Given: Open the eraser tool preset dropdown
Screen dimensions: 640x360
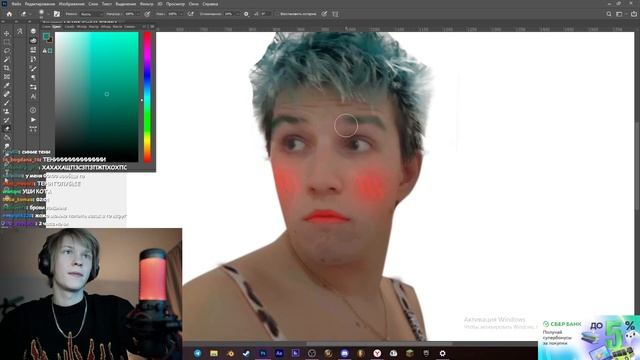Looking at the screenshot, I should [x=30, y=14].
